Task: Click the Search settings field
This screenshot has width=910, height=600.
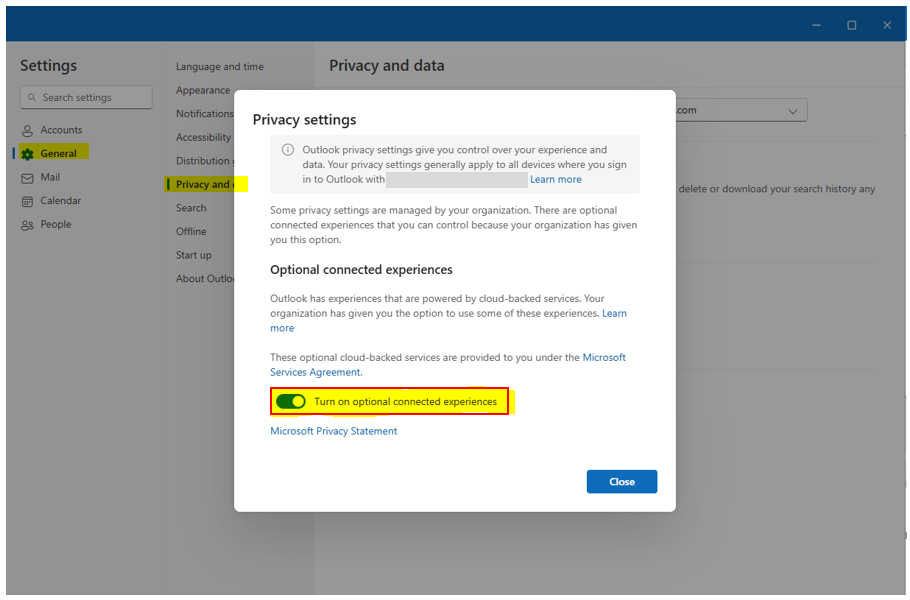Action: point(86,97)
